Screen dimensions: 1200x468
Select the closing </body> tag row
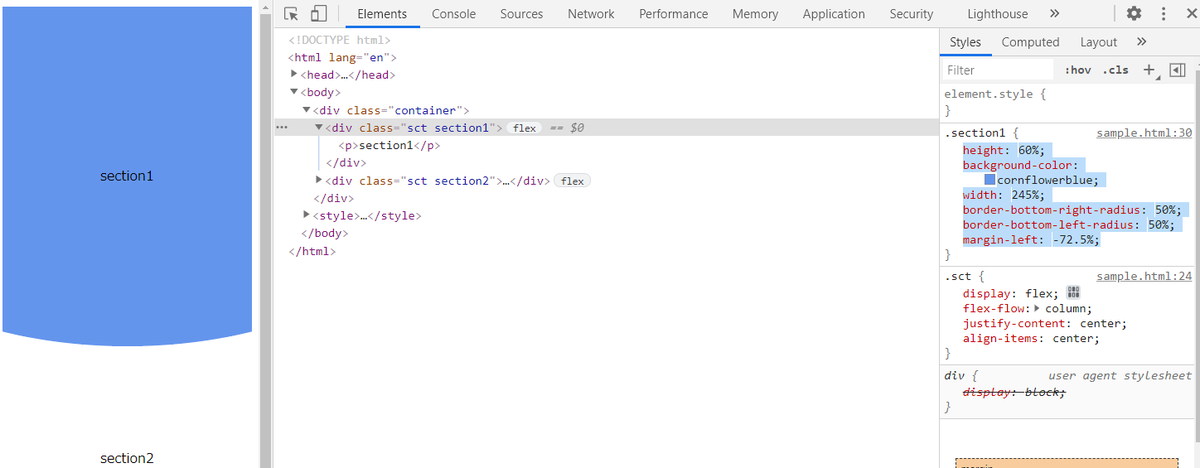[323, 233]
